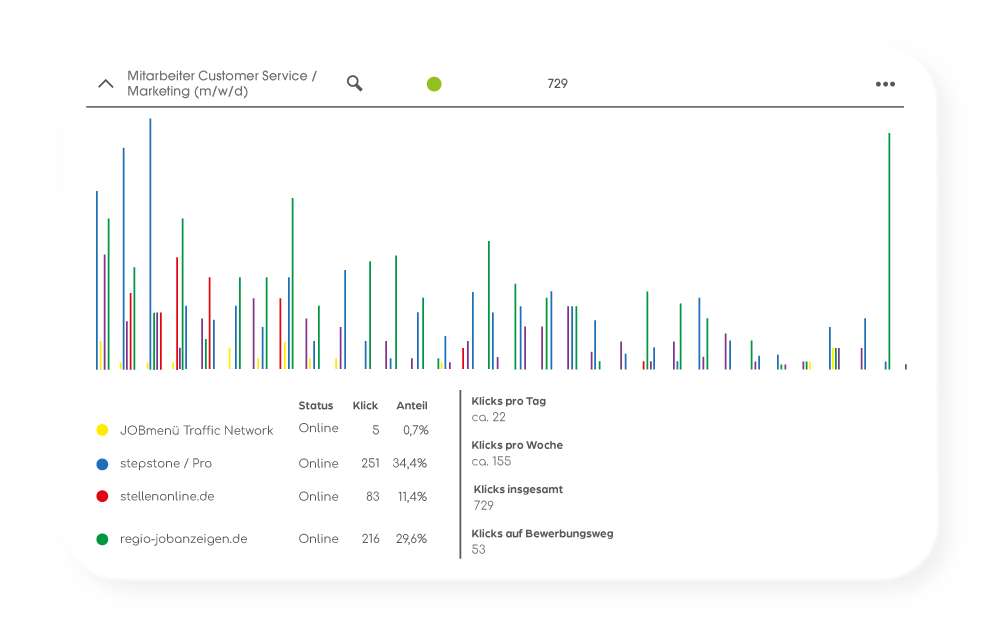Image resolution: width=1000 pixels, height=625 pixels.
Task: Click the red stellenonline.de legend dot
Action: tap(102, 496)
